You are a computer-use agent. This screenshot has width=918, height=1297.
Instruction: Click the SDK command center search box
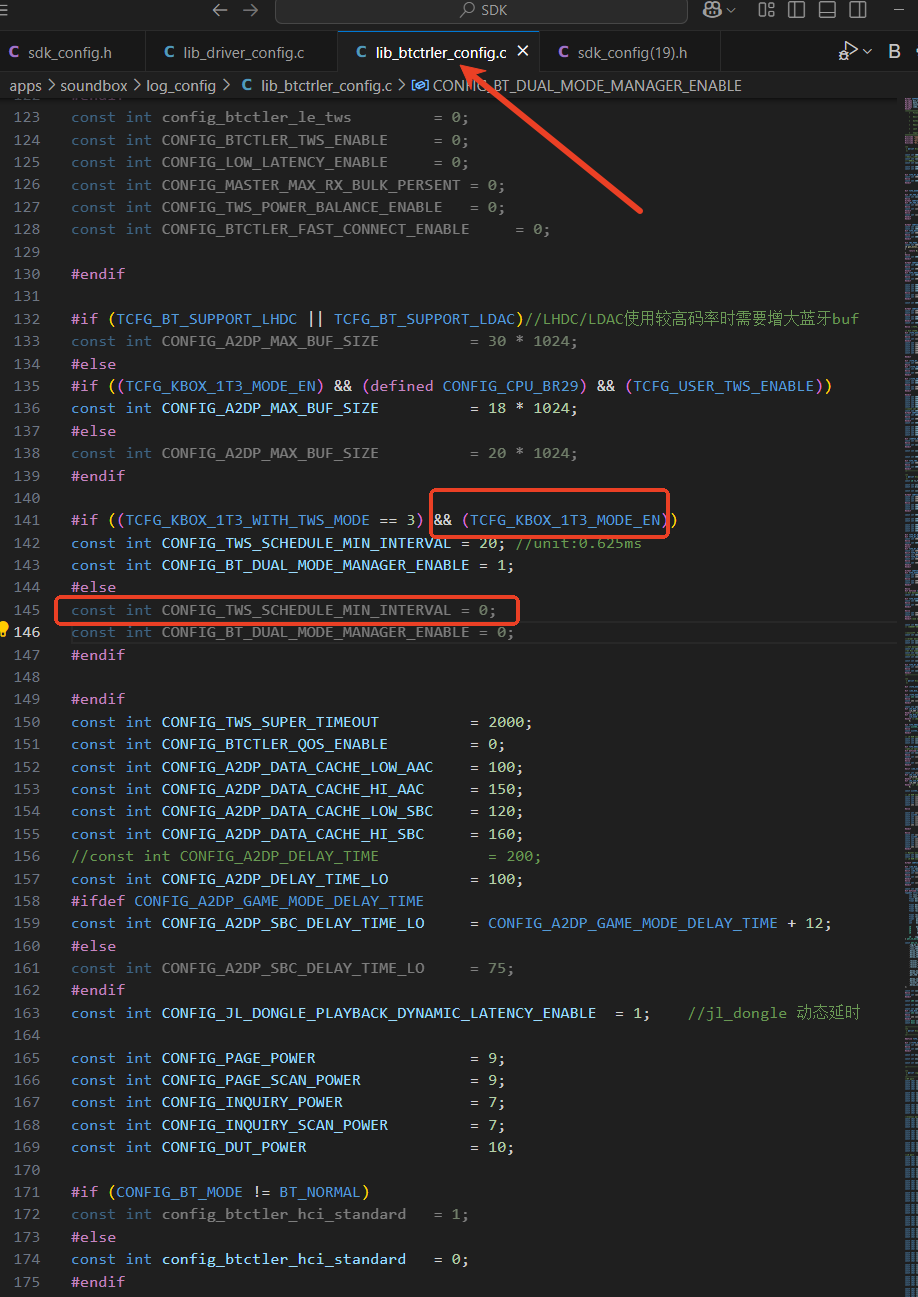481,10
